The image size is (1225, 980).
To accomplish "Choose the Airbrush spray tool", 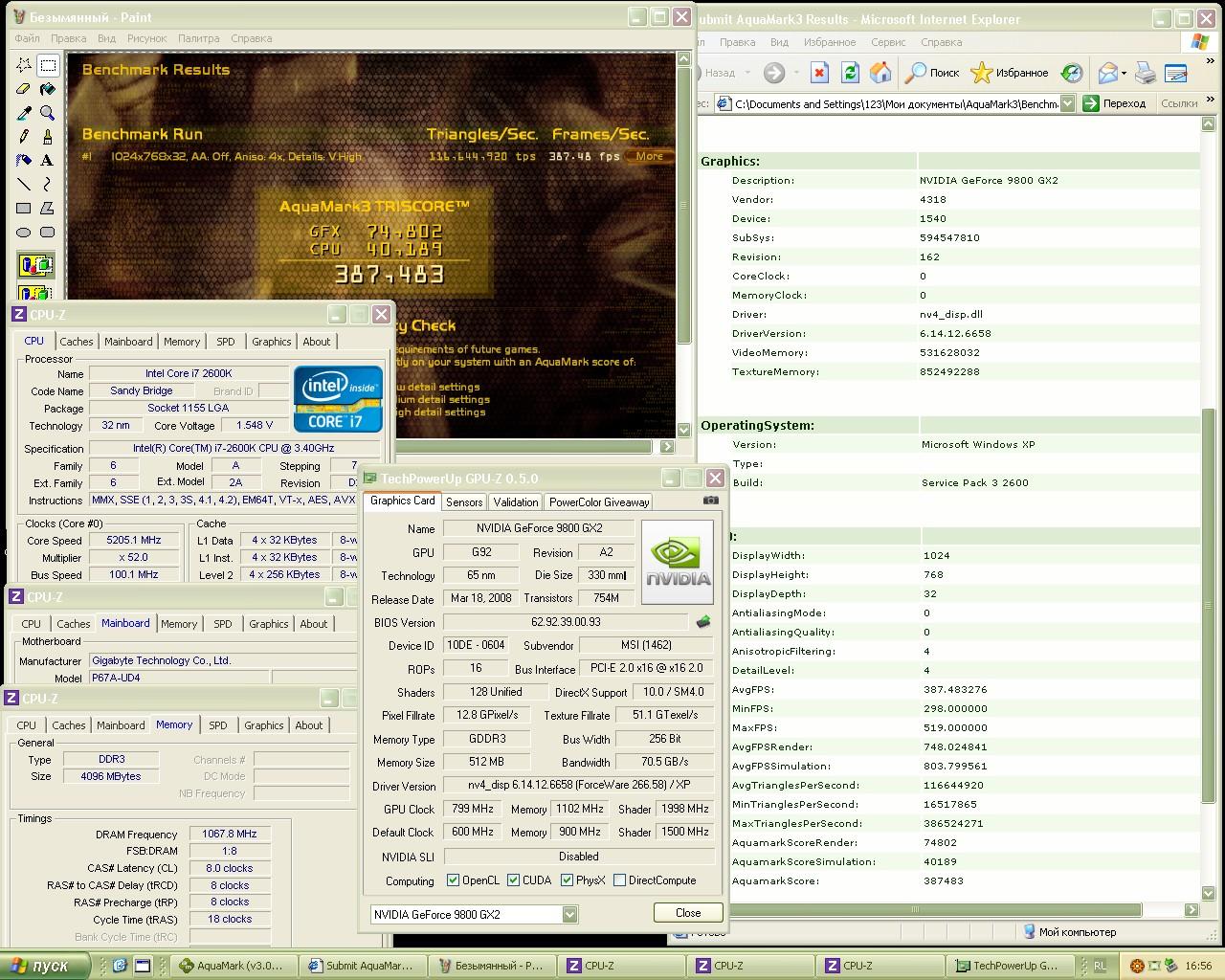I will click(24, 161).
